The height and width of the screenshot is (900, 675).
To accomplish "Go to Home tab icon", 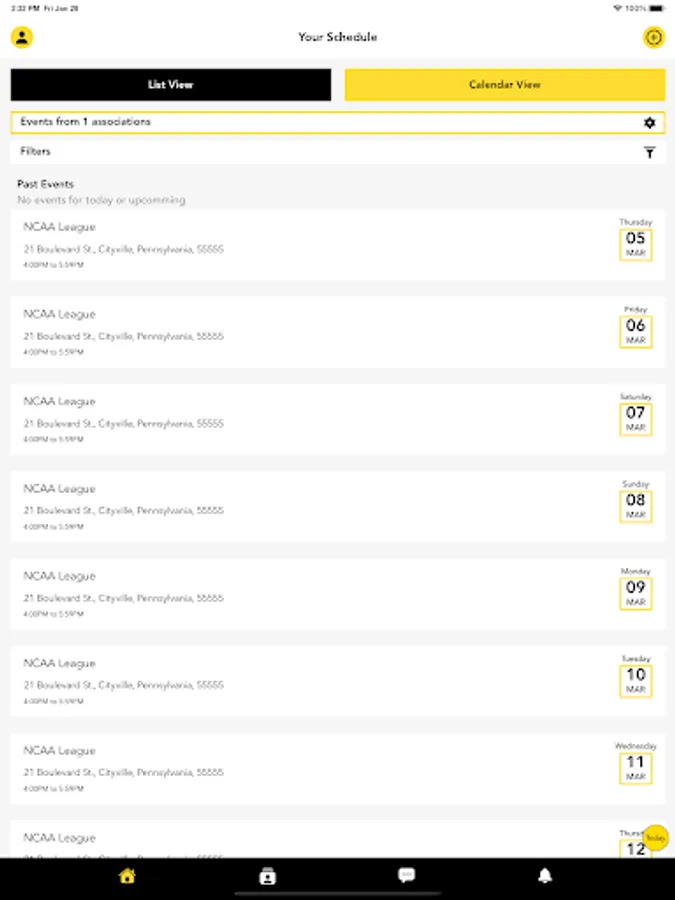I will 127,876.
